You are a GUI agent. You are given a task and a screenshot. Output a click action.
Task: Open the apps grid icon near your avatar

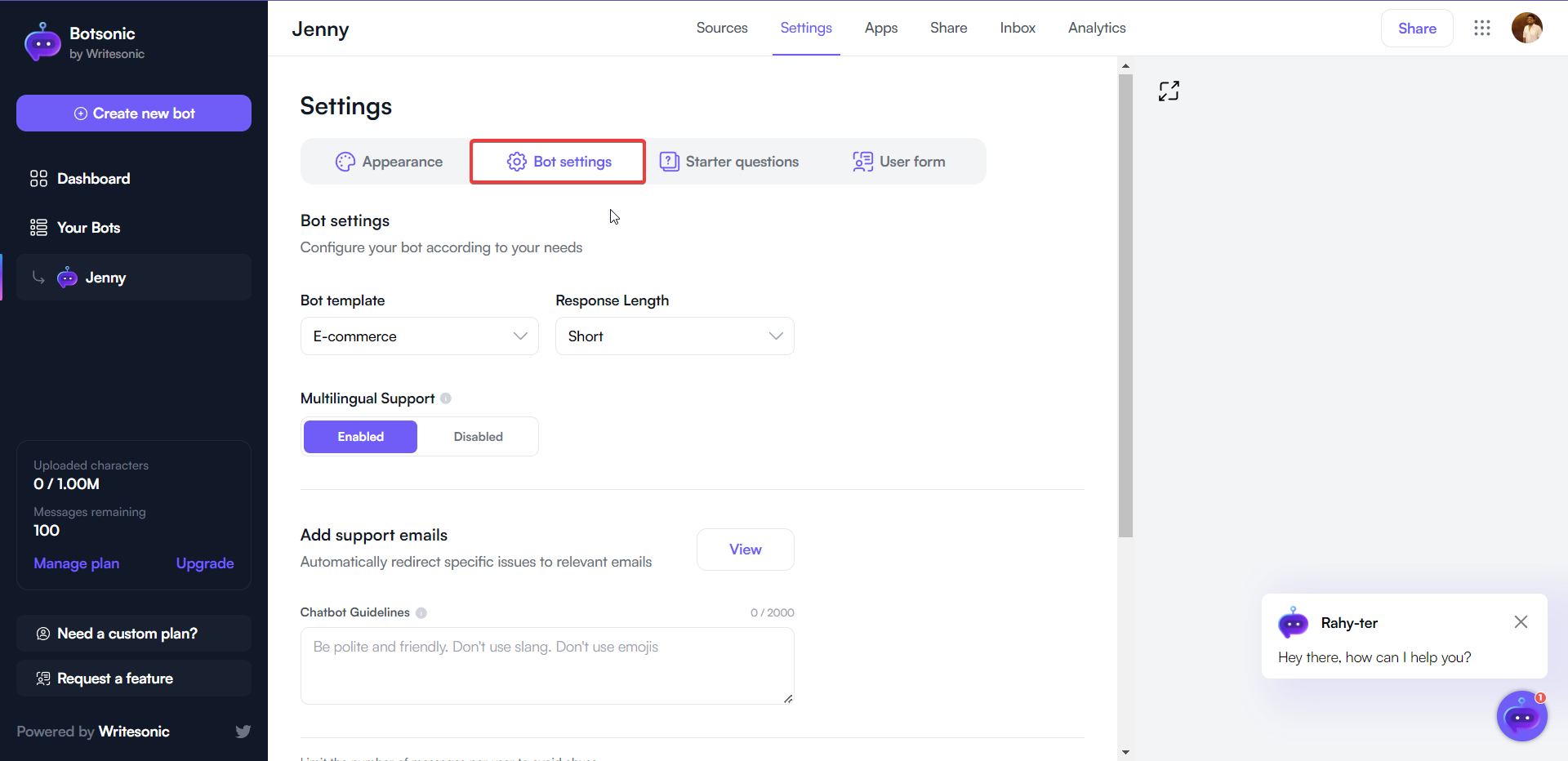coord(1482,28)
